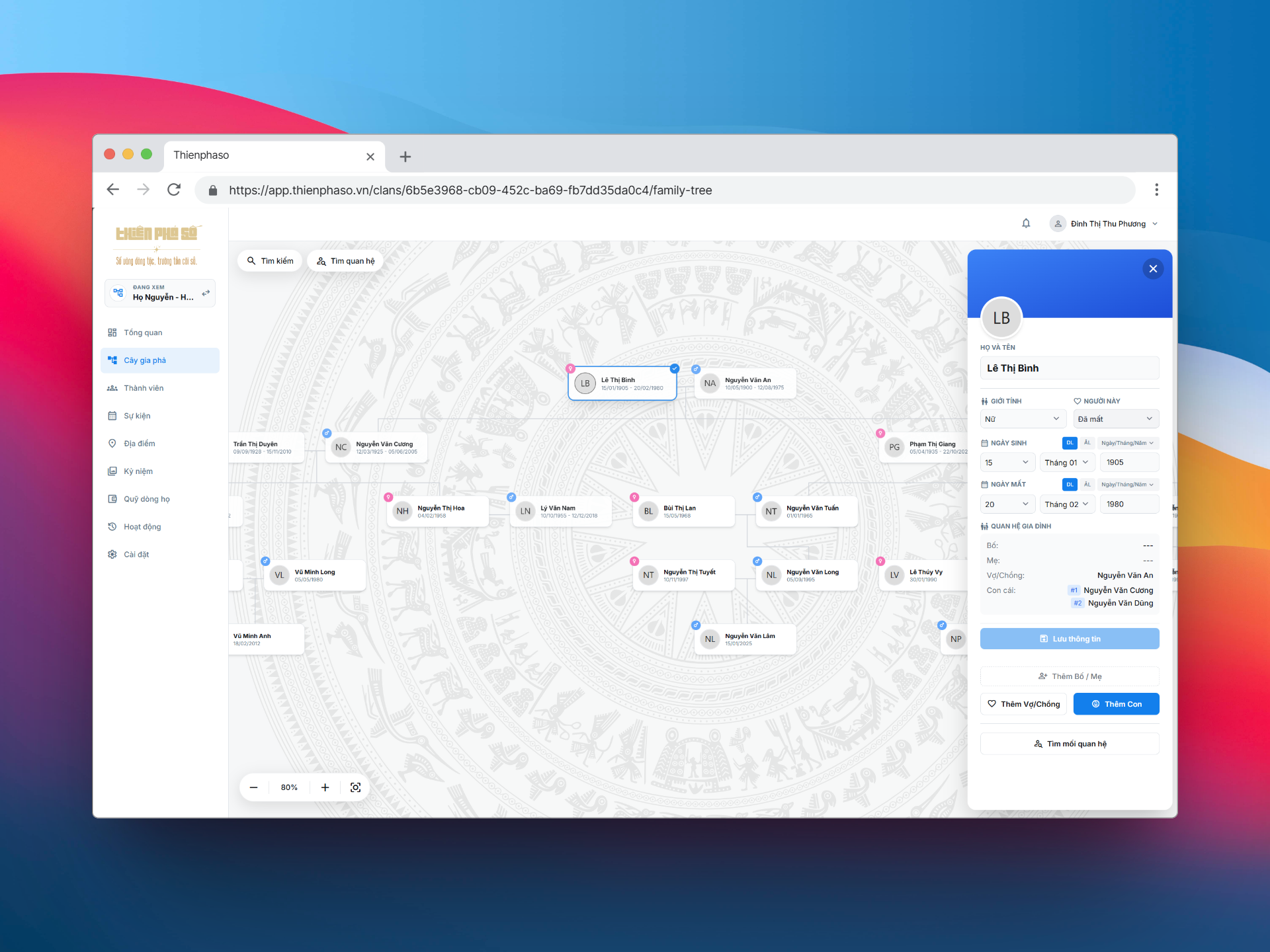Click the Lưu thông tin save button

click(1070, 639)
